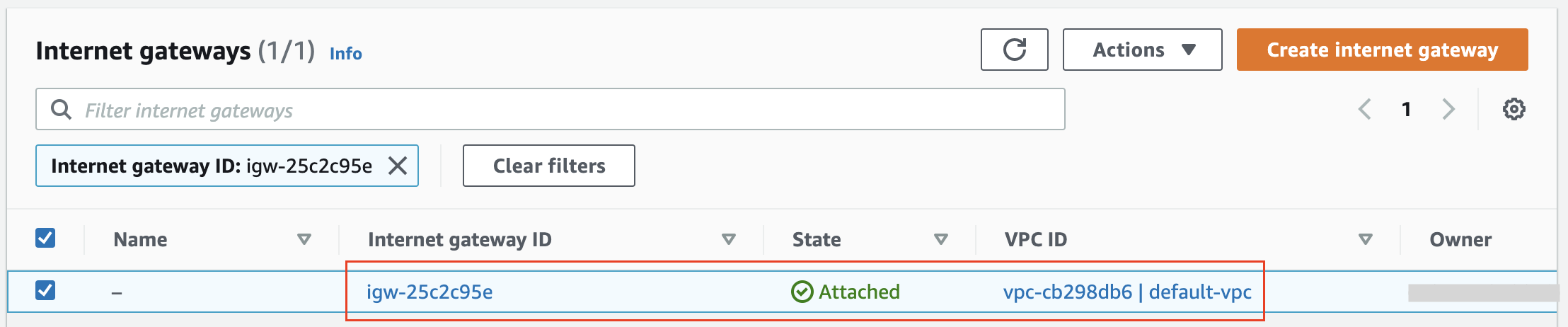The image size is (1568, 327).
Task: Open the Actions dropdown menu
Action: pyautogui.click(x=1142, y=50)
